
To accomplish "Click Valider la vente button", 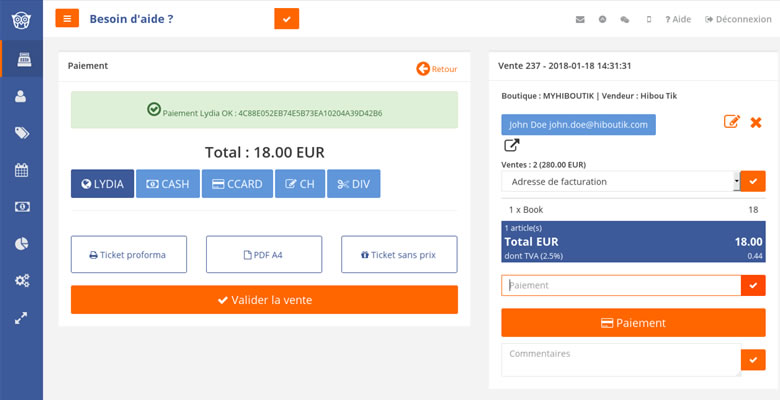I will pyautogui.click(x=264, y=300).
